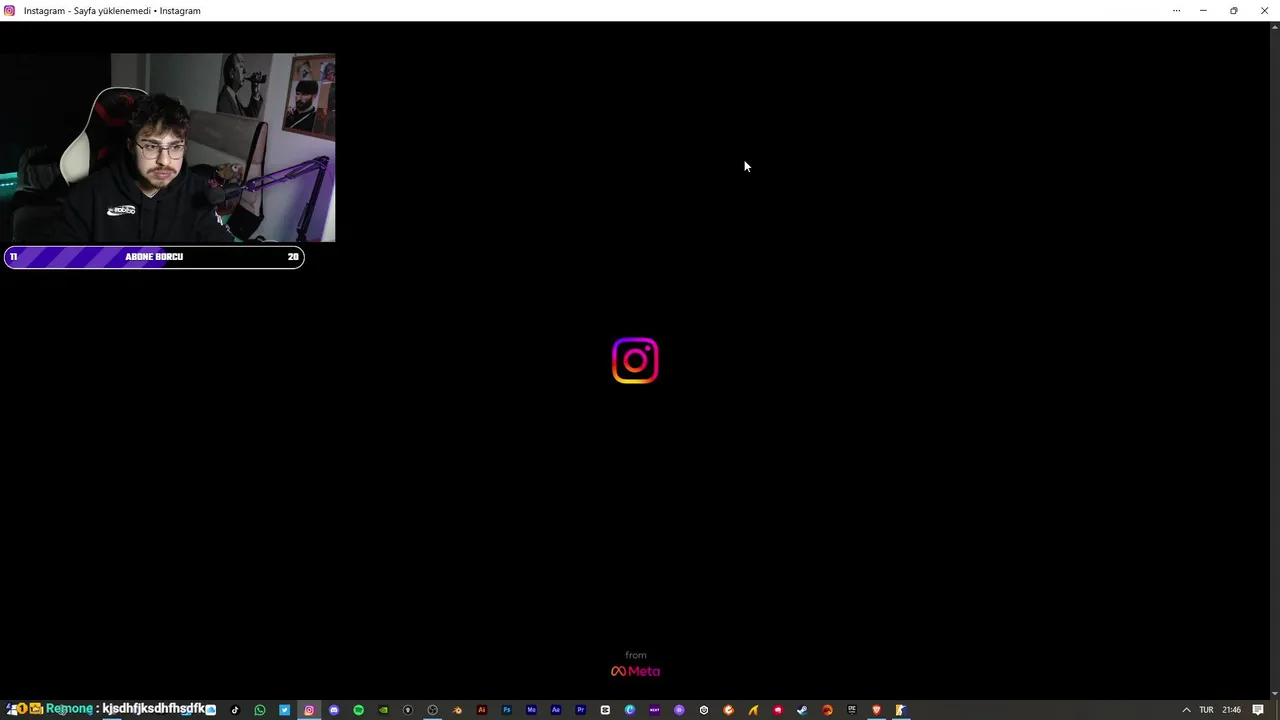The width and height of the screenshot is (1280, 720).
Task: Open Epic Games Launcher taskbar icon
Action: [x=852, y=710]
